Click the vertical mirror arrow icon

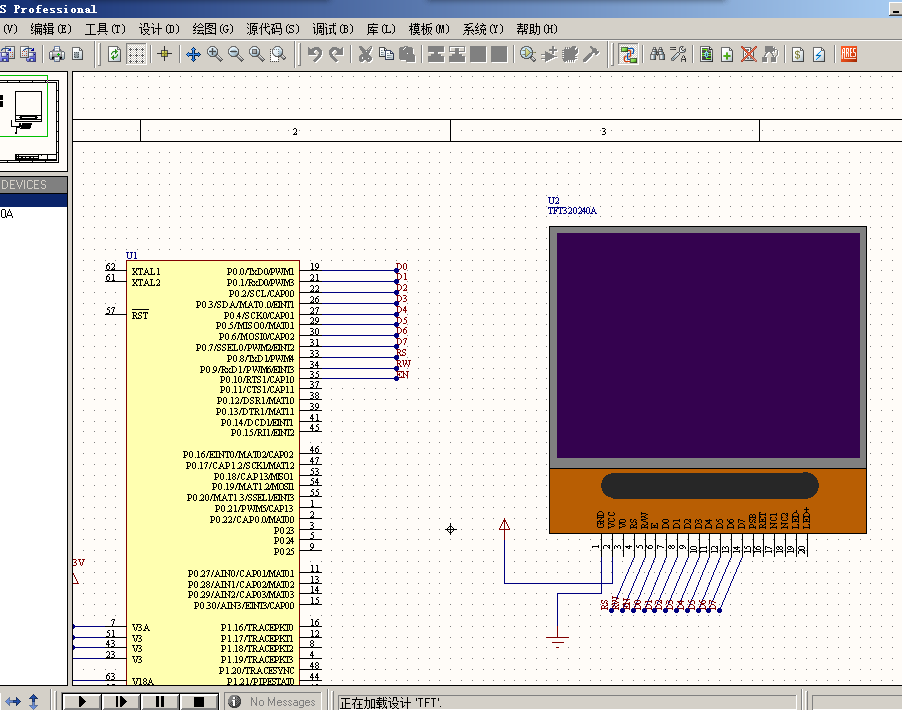(x=33, y=701)
